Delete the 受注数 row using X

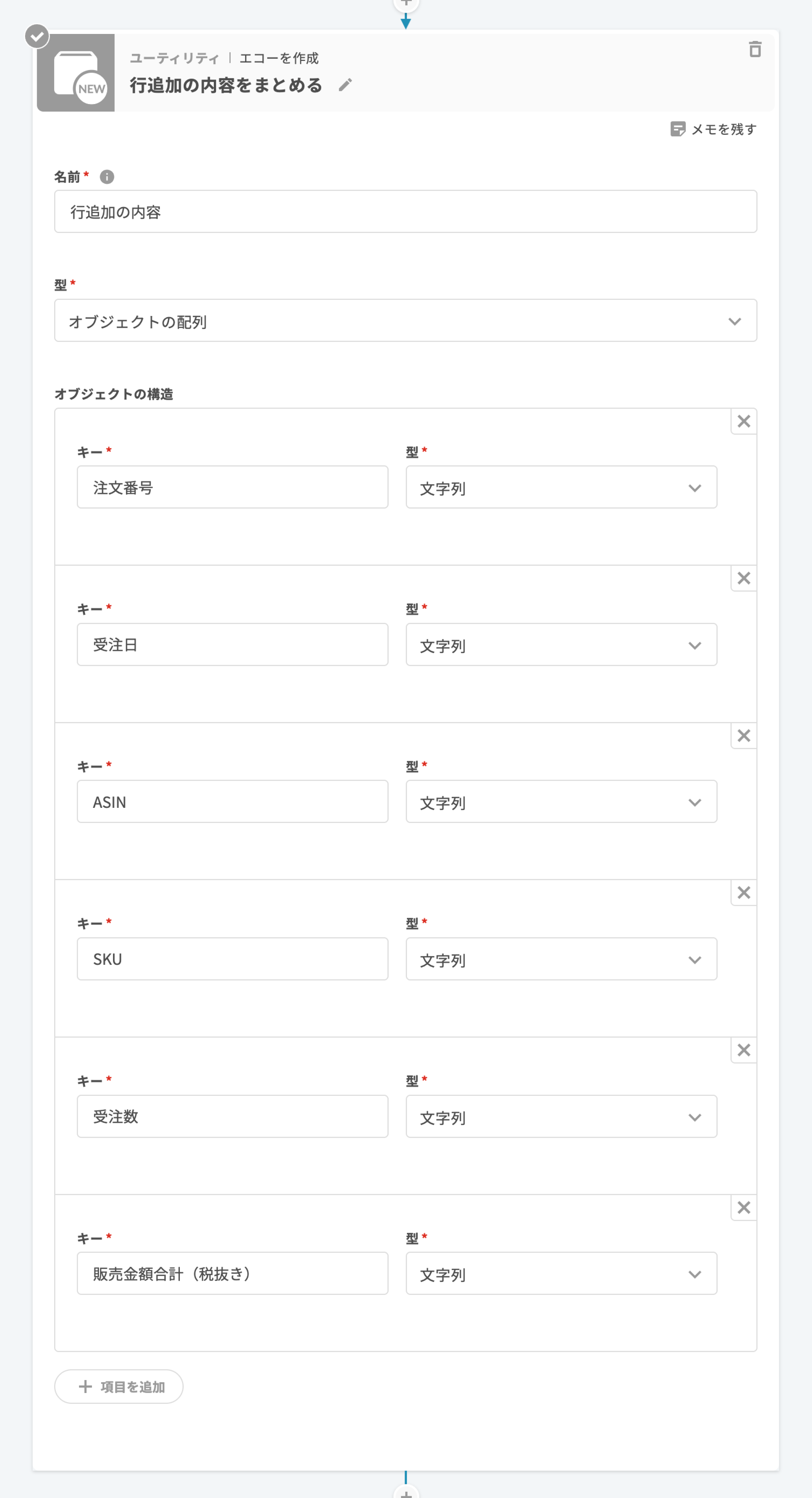pos(743,1050)
